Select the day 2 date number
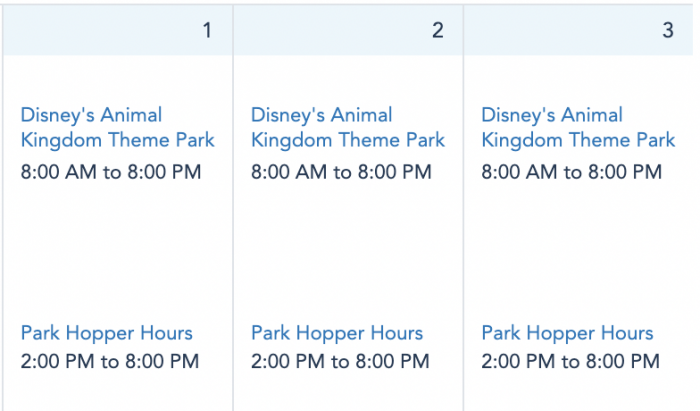Viewport: 700px width, 411px height. pos(438,30)
